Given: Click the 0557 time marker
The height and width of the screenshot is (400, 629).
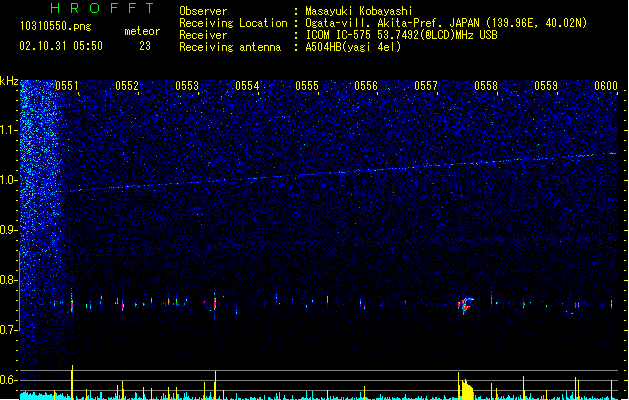Looking at the screenshot, I should tap(426, 86).
